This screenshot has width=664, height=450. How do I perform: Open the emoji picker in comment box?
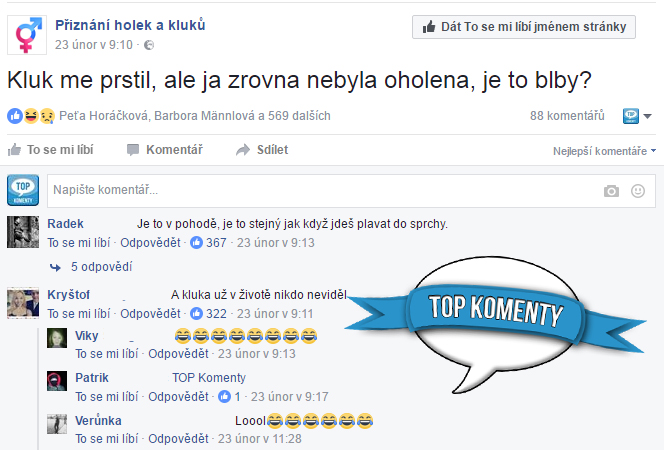638,191
